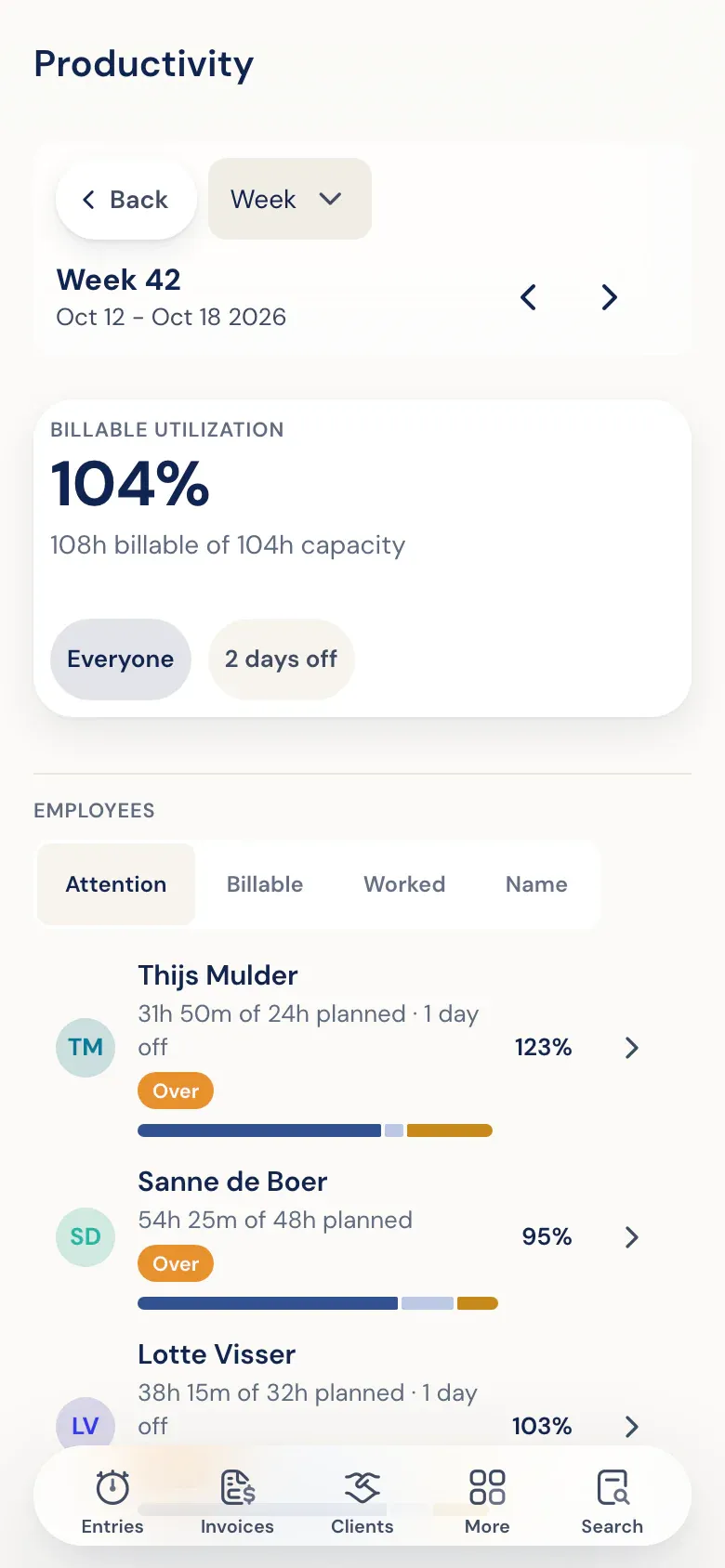725x1568 pixels.
Task: Click the TM avatar for Thijs Mulder
Action: [86, 1047]
